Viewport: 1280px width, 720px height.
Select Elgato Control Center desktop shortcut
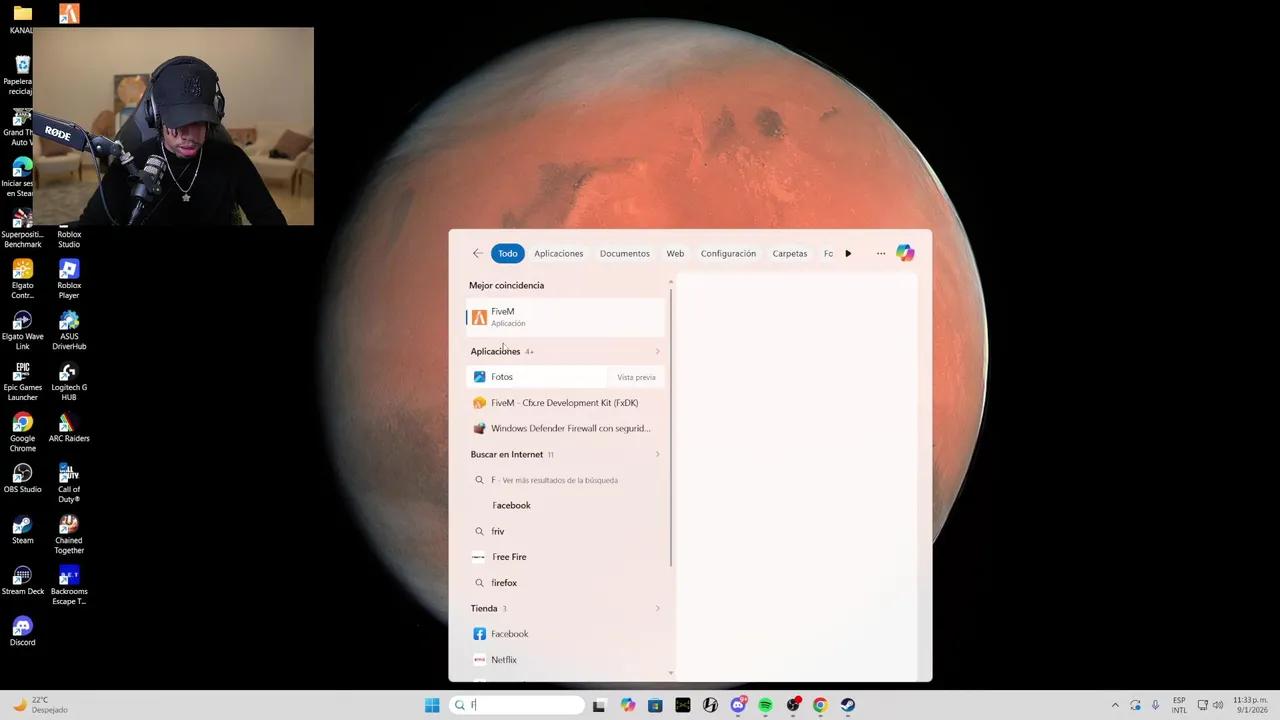[x=22, y=279]
